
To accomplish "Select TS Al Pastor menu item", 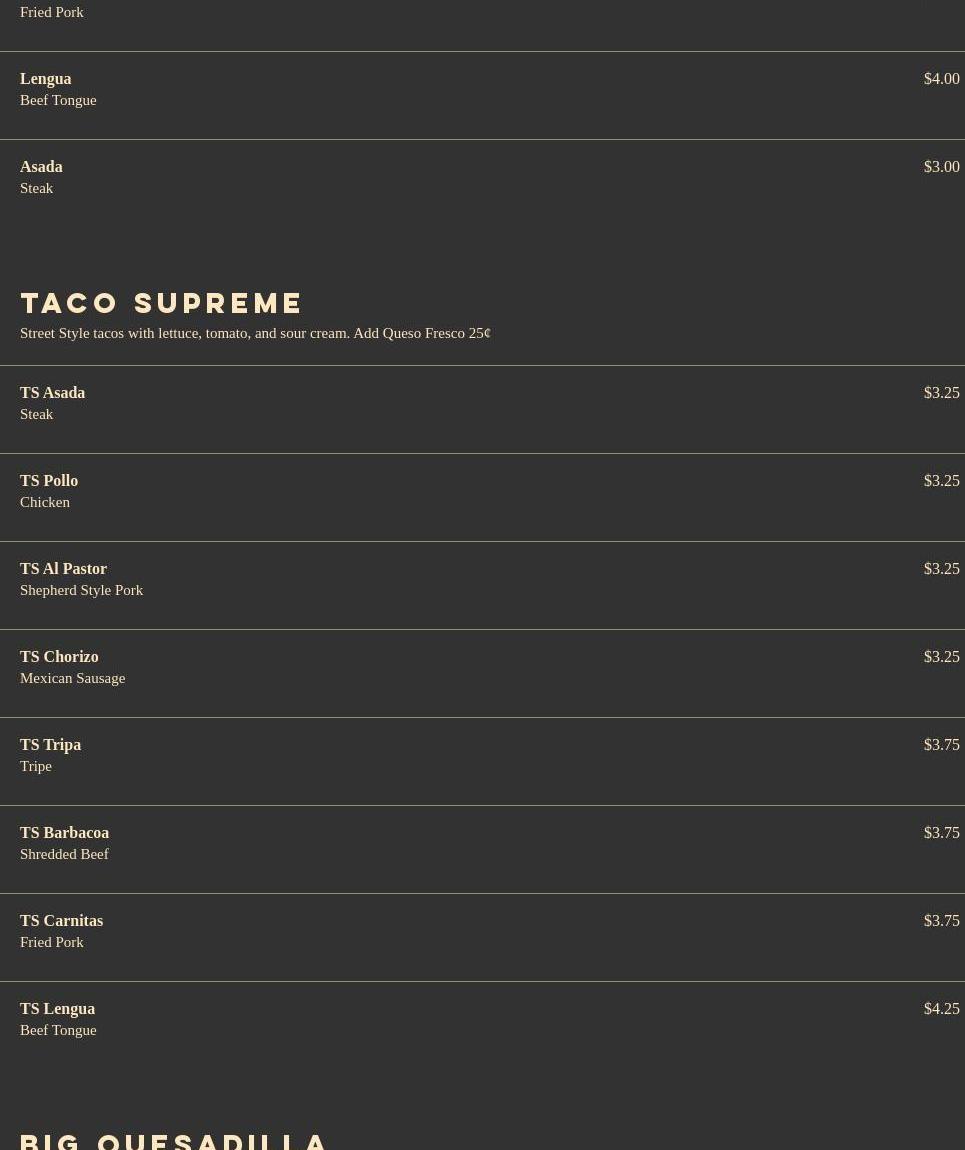I will (482, 585).
